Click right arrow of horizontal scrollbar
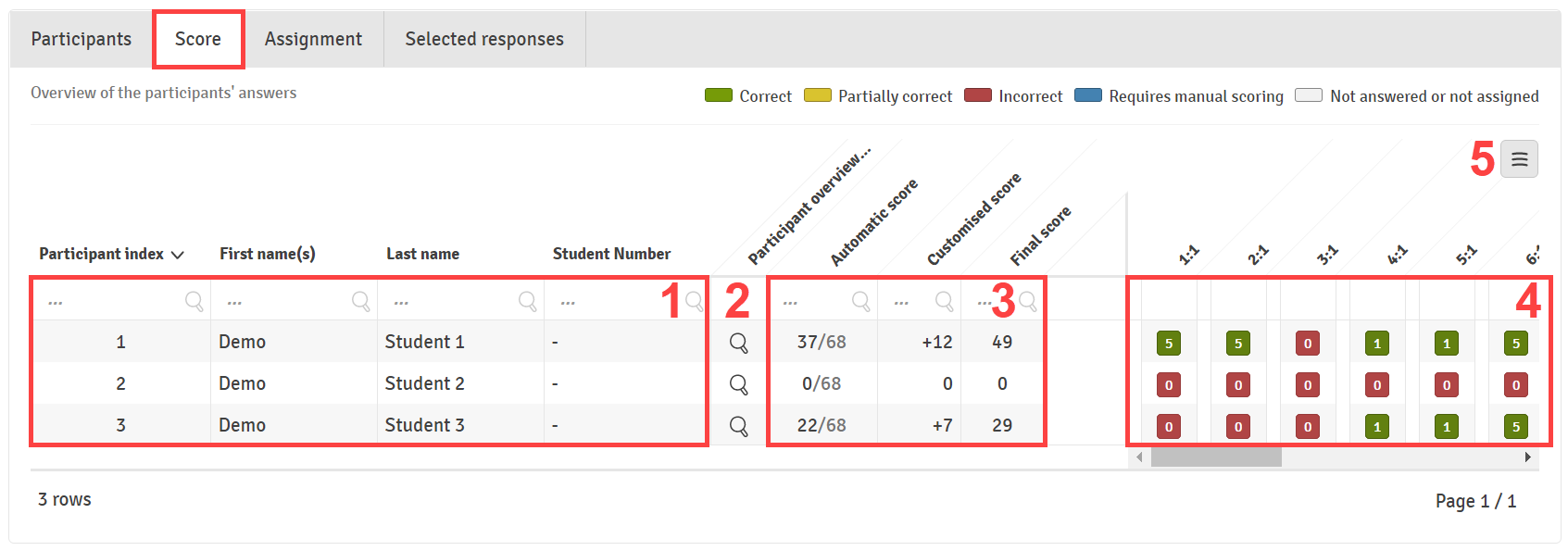Image resolution: width=1568 pixels, height=551 pixels. (1527, 457)
